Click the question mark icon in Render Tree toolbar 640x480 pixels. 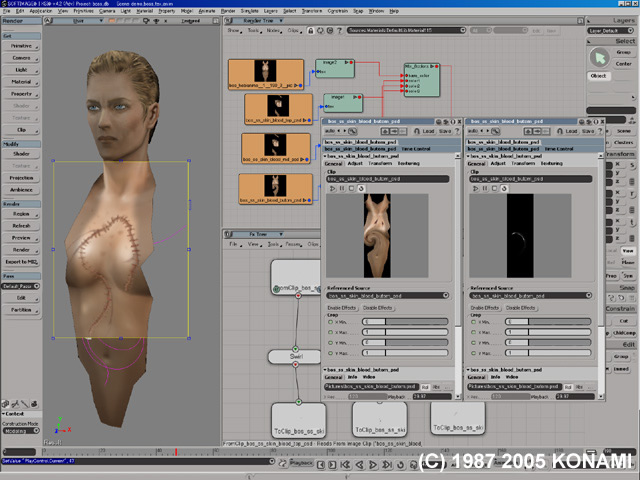click(x=339, y=31)
